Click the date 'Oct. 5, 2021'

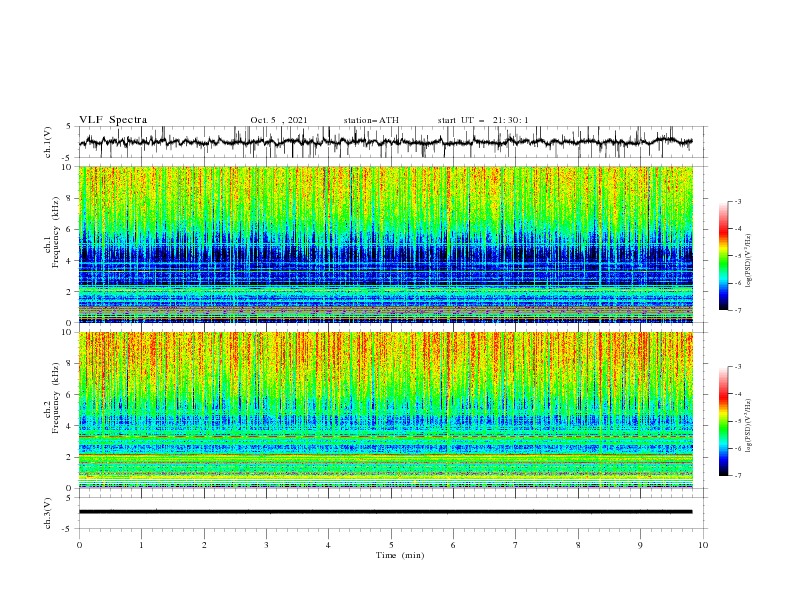(x=279, y=120)
